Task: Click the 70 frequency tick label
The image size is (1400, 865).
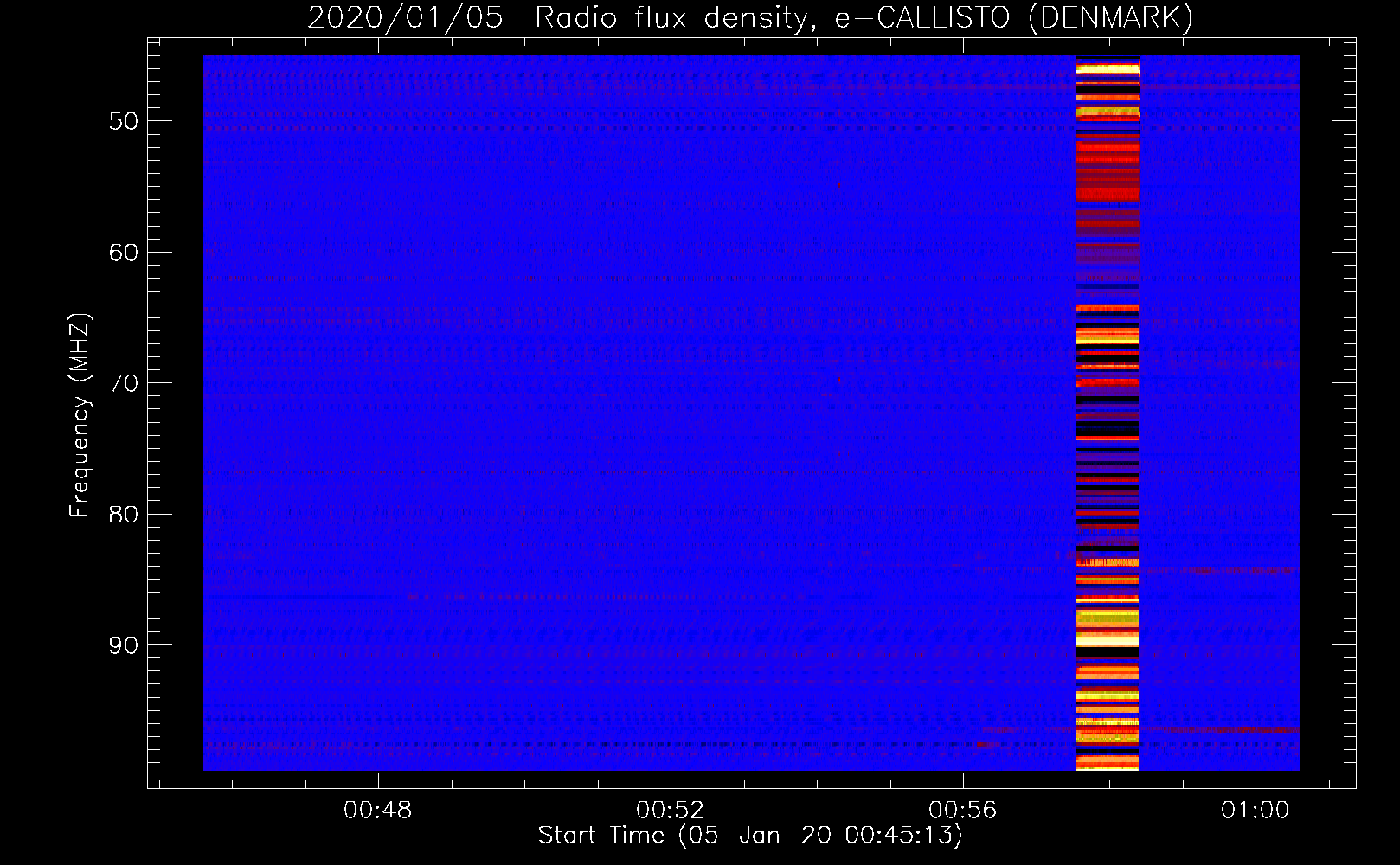Action: (x=124, y=383)
